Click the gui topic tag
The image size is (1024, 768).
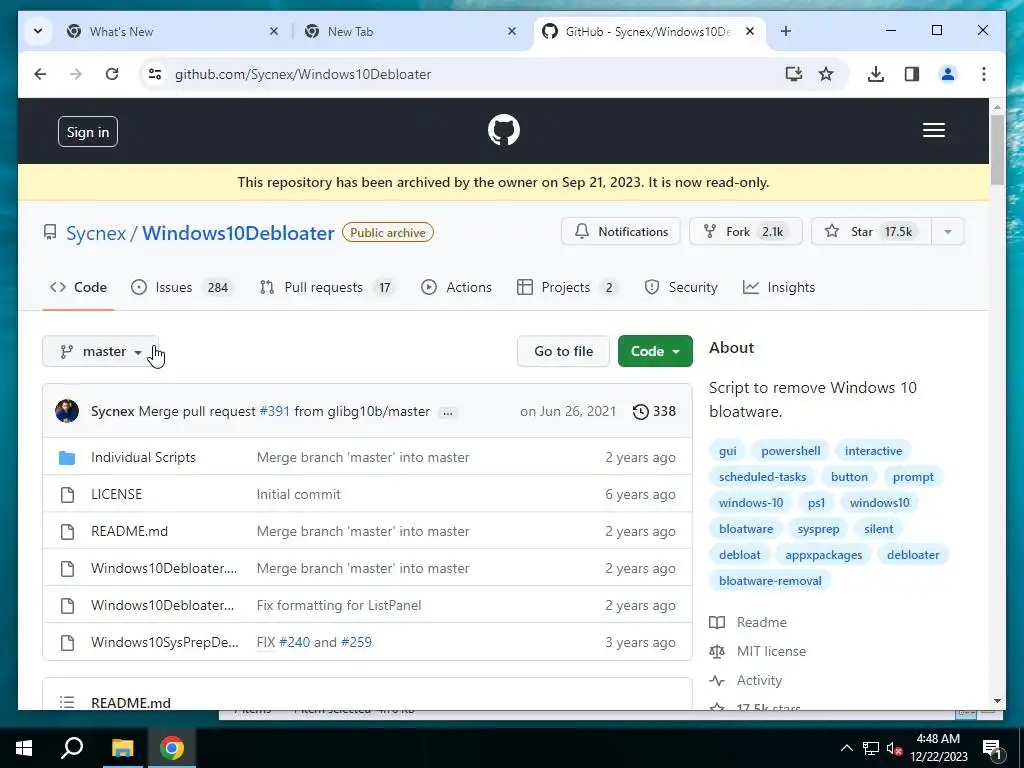click(728, 451)
